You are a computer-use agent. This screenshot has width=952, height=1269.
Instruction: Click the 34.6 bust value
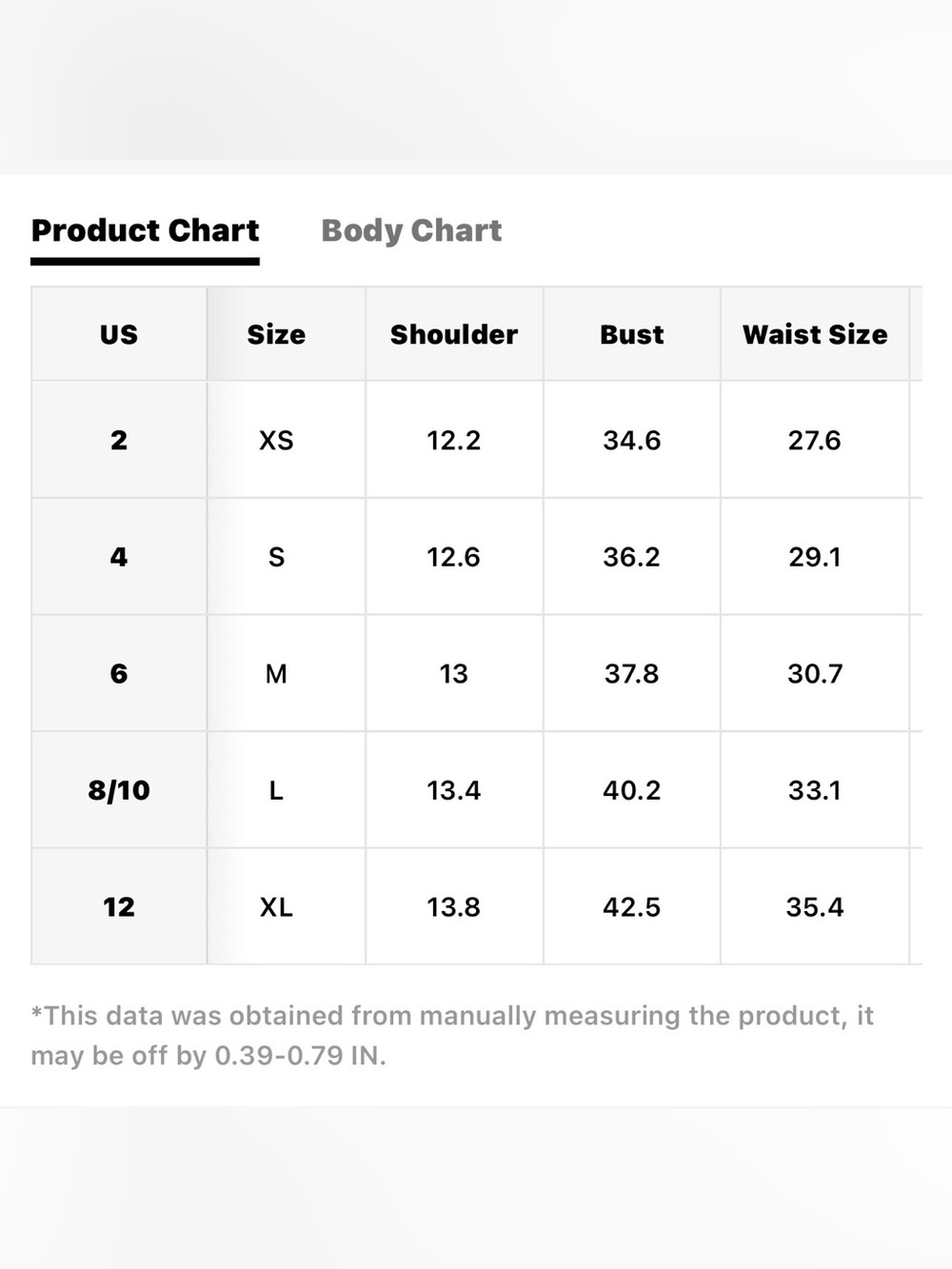tap(632, 440)
